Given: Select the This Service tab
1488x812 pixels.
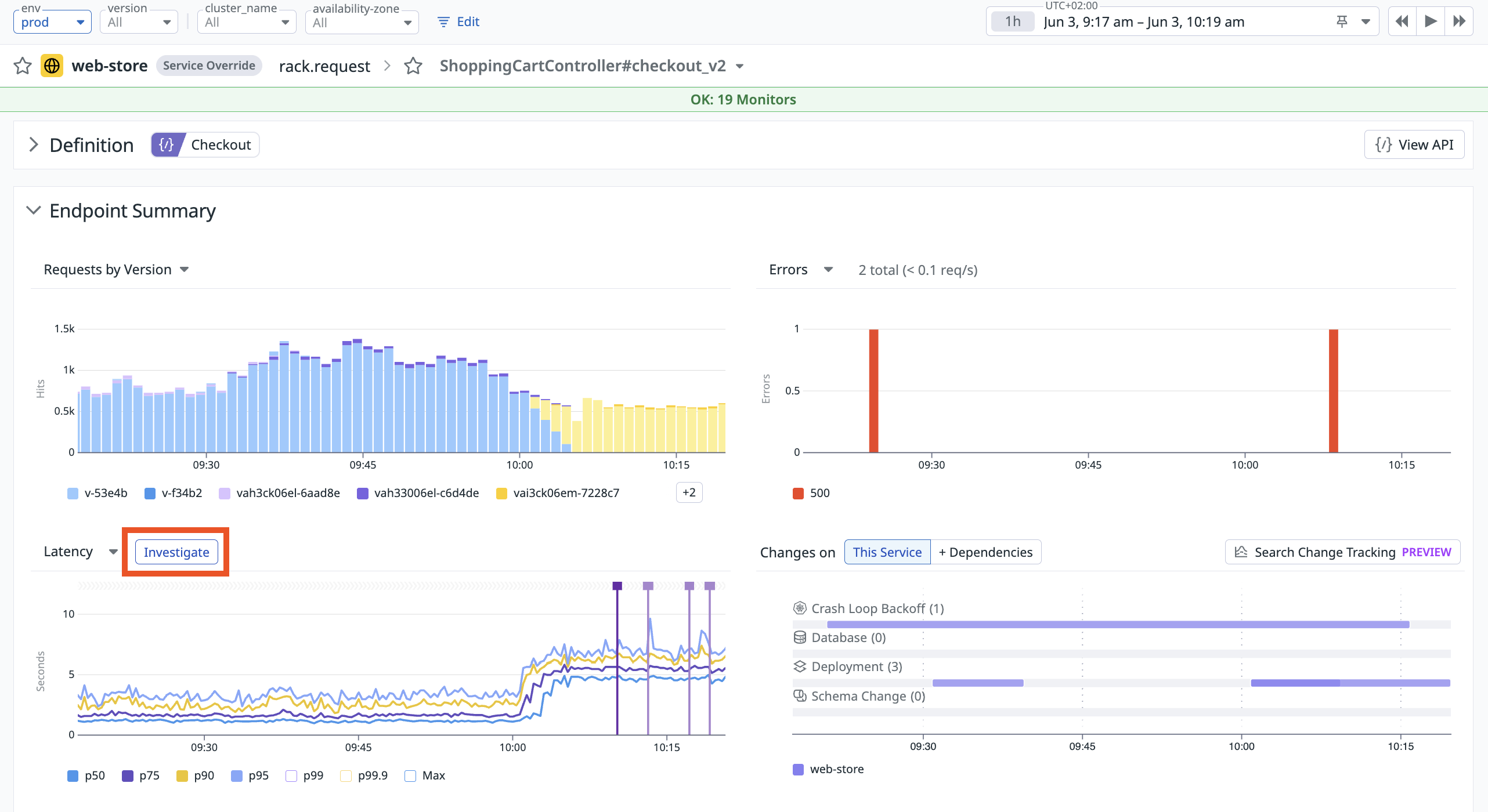Looking at the screenshot, I should (887, 552).
